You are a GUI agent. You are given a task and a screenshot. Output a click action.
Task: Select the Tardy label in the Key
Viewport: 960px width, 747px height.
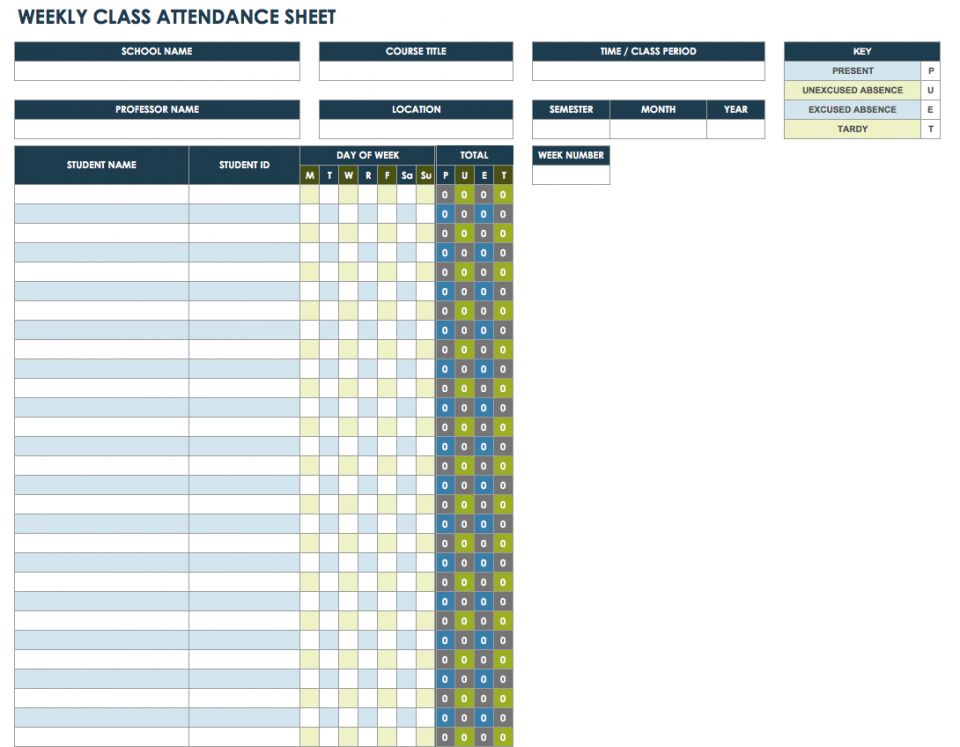click(x=853, y=129)
